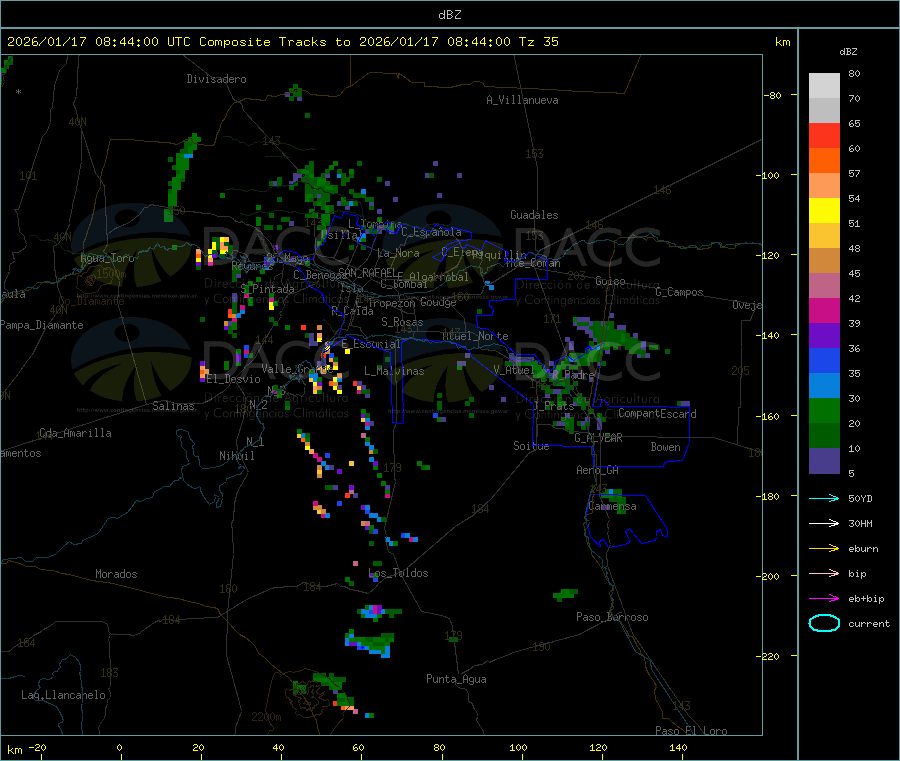
Task: Click the El_Desvio map label
Action: pos(234,379)
